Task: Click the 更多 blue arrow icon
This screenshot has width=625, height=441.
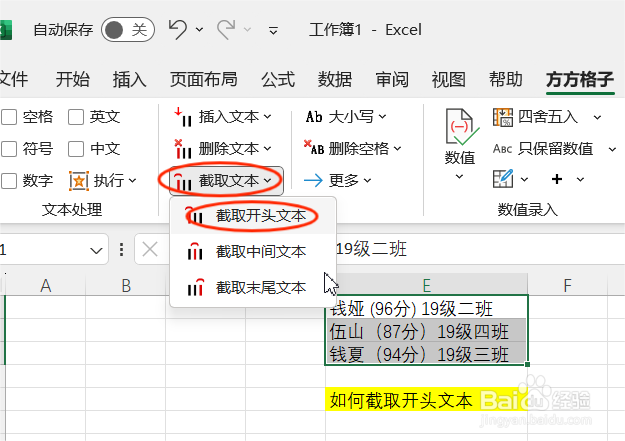Action: pos(313,181)
